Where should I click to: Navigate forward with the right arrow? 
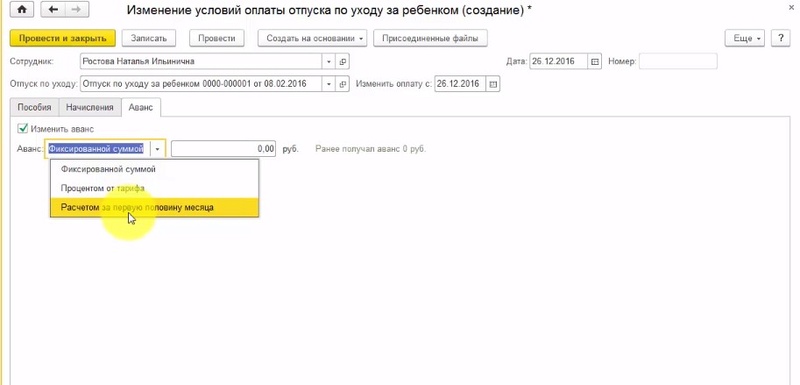click(x=77, y=10)
